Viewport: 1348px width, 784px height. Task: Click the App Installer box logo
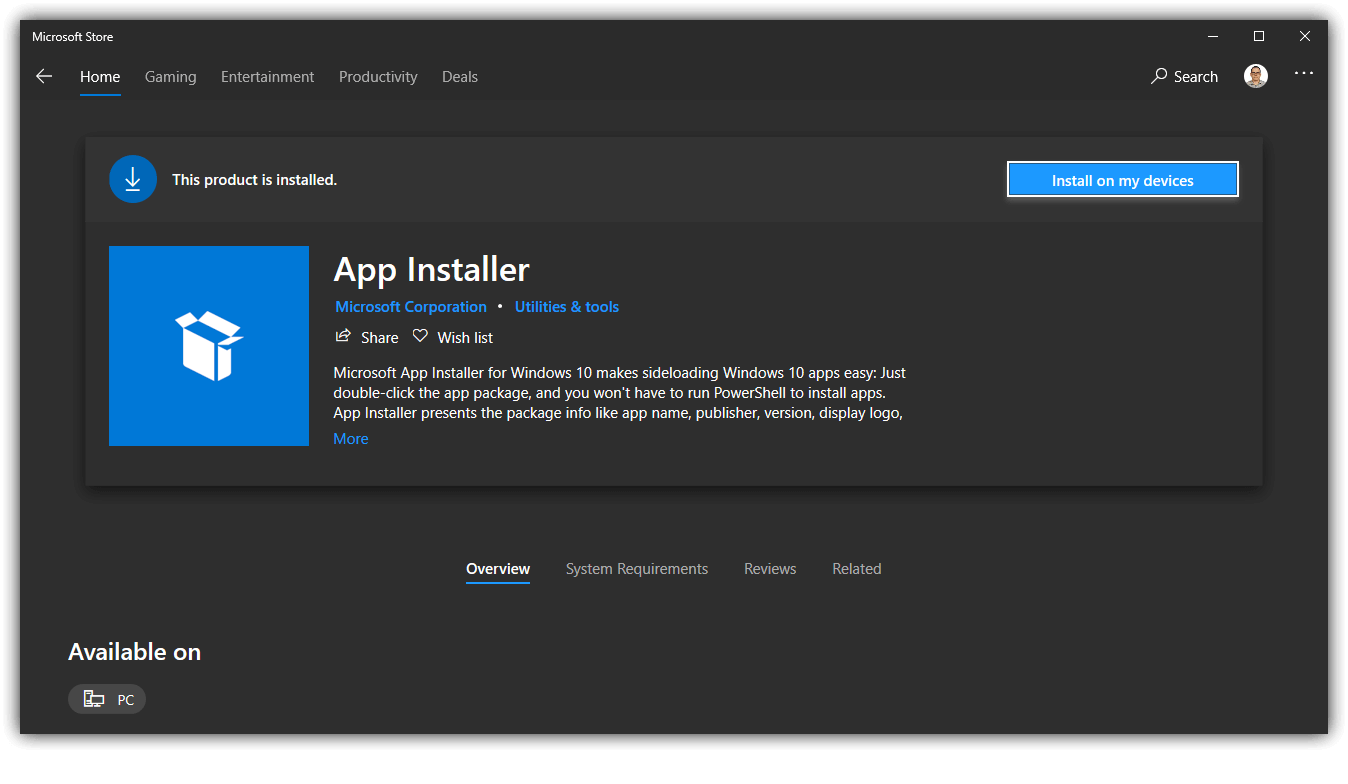point(209,346)
